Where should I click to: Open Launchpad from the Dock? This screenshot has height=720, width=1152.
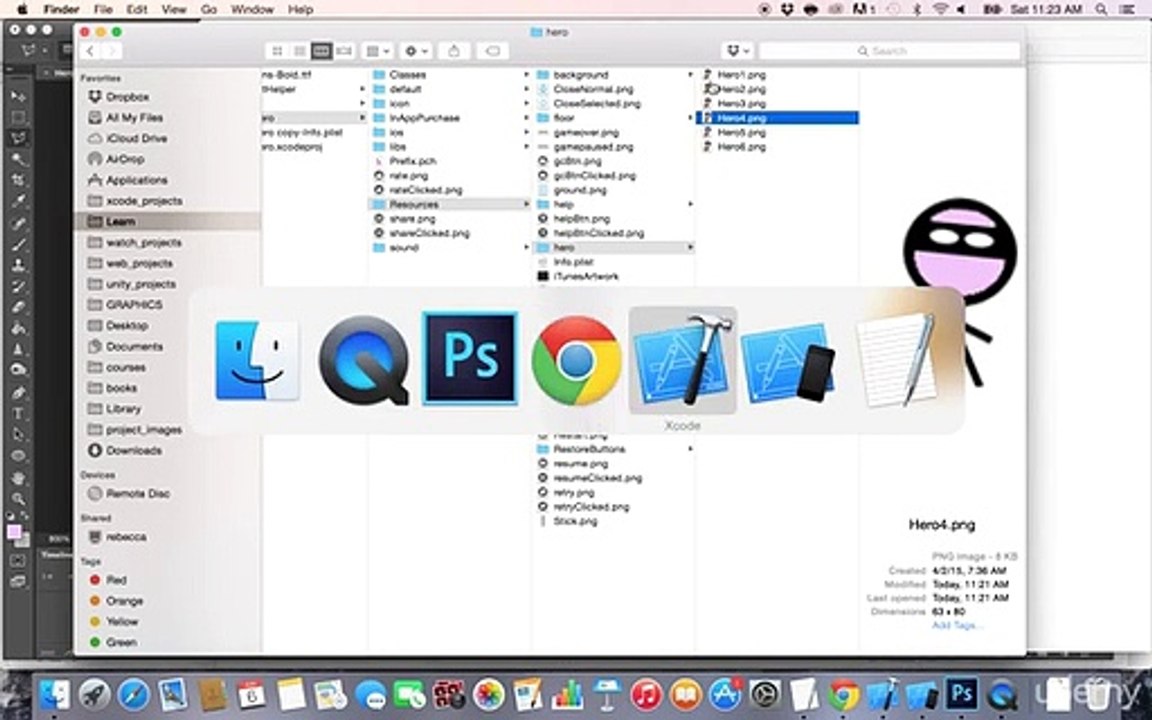point(94,694)
